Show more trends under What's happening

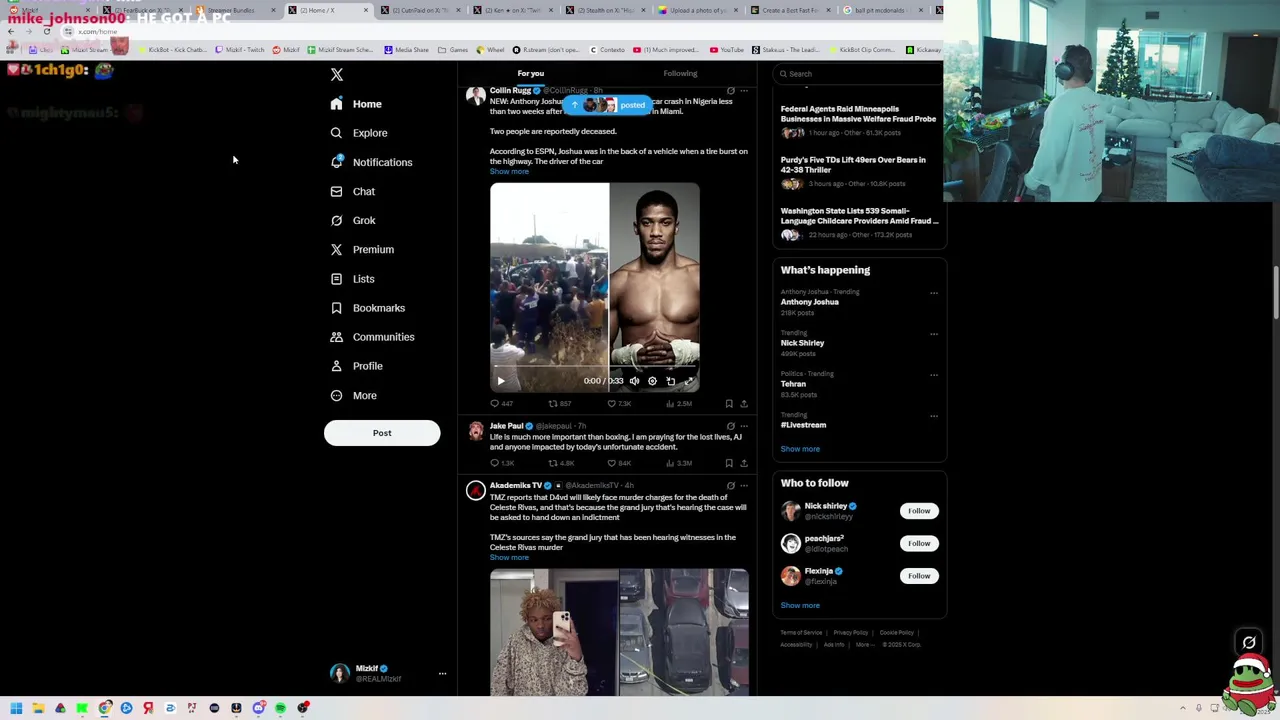pos(800,449)
